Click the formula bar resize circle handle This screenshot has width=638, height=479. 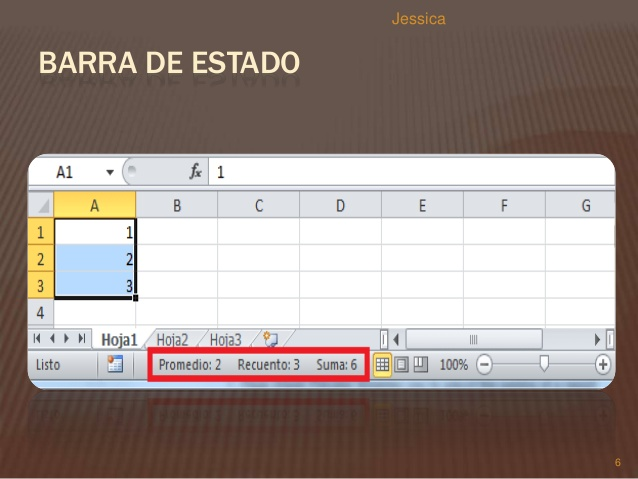(x=131, y=170)
